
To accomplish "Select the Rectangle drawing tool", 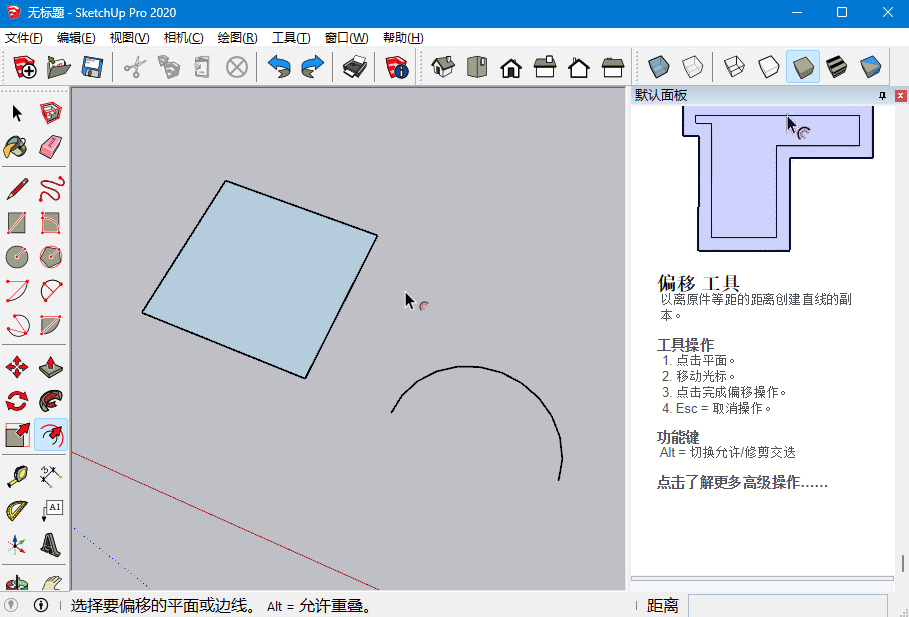I will point(17,222).
